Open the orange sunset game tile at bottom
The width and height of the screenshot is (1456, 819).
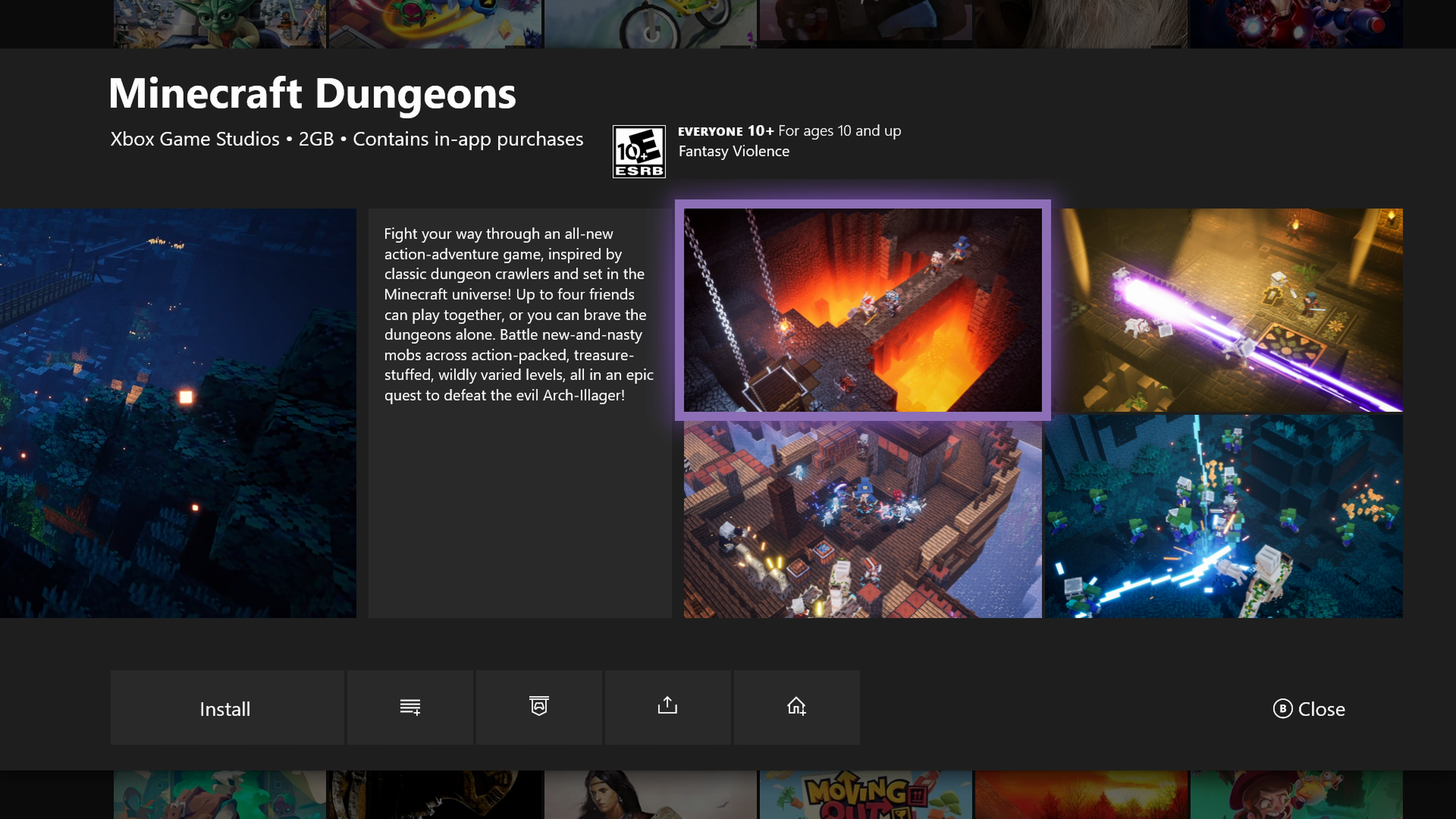coord(1081,795)
